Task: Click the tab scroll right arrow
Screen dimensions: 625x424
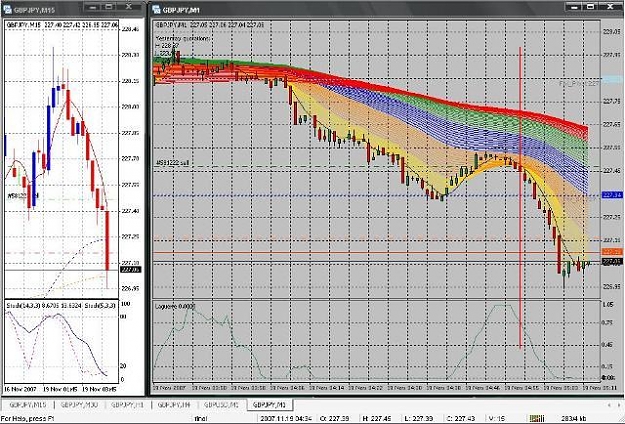Action: [618, 405]
